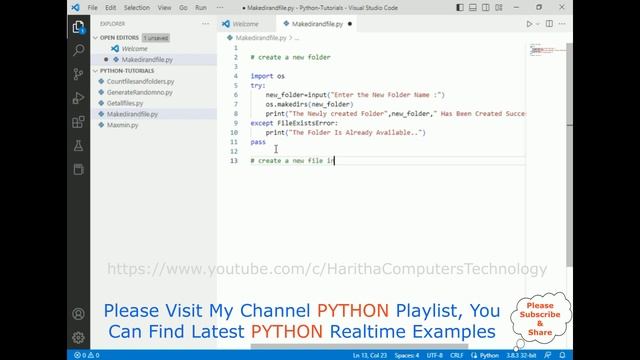Click the 'pass' keyword on line 11

(258, 142)
